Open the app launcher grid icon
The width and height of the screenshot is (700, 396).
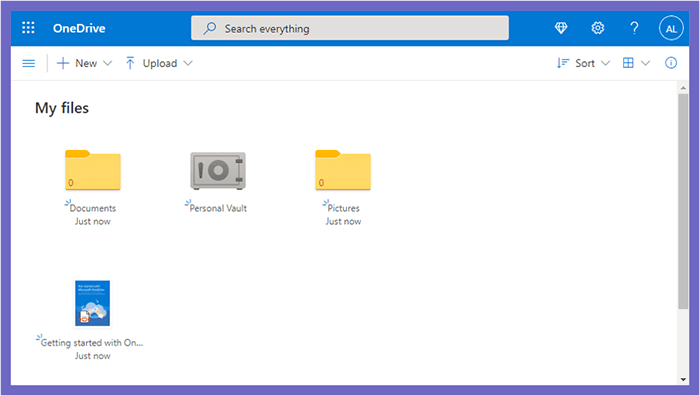(x=28, y=28)
